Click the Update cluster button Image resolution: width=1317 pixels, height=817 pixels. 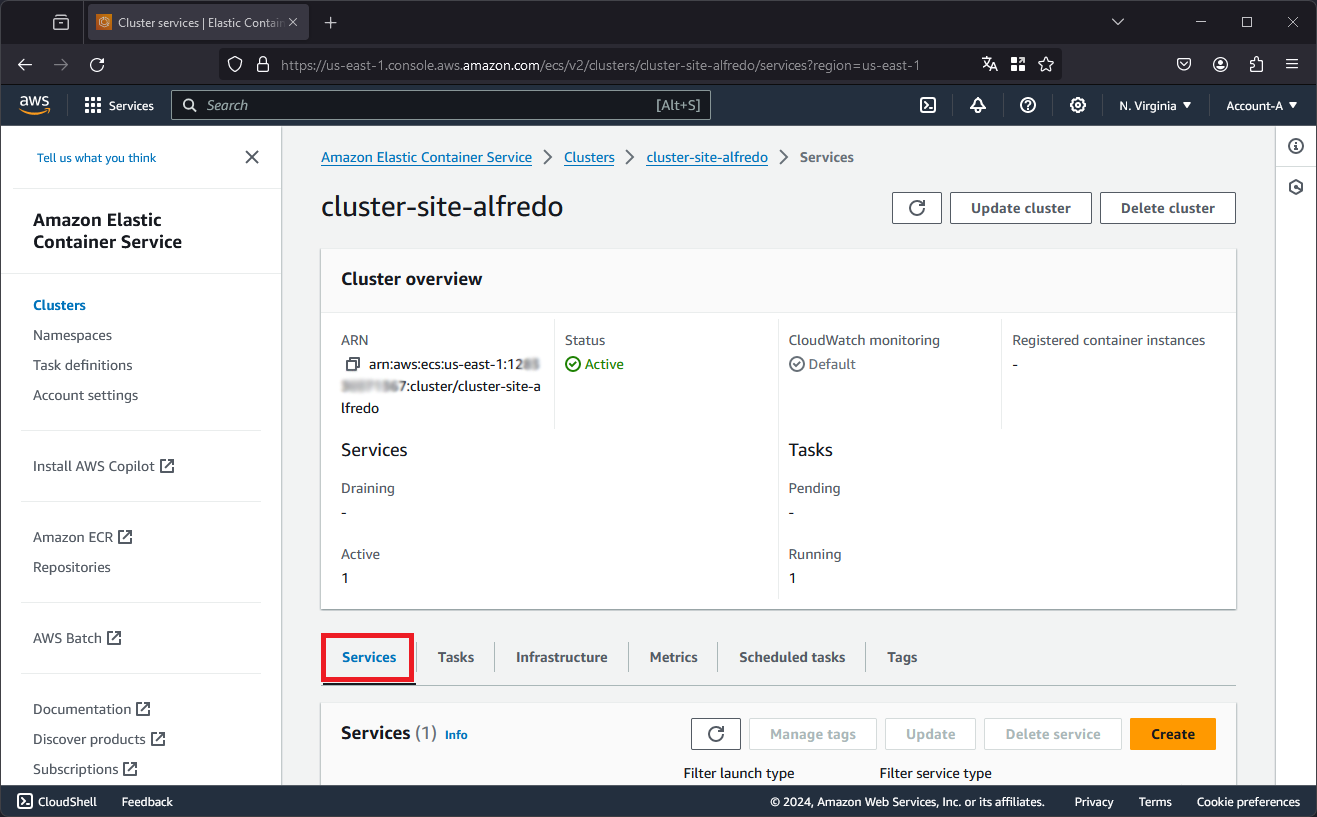pyautogui.click(x=1021, y=208)
